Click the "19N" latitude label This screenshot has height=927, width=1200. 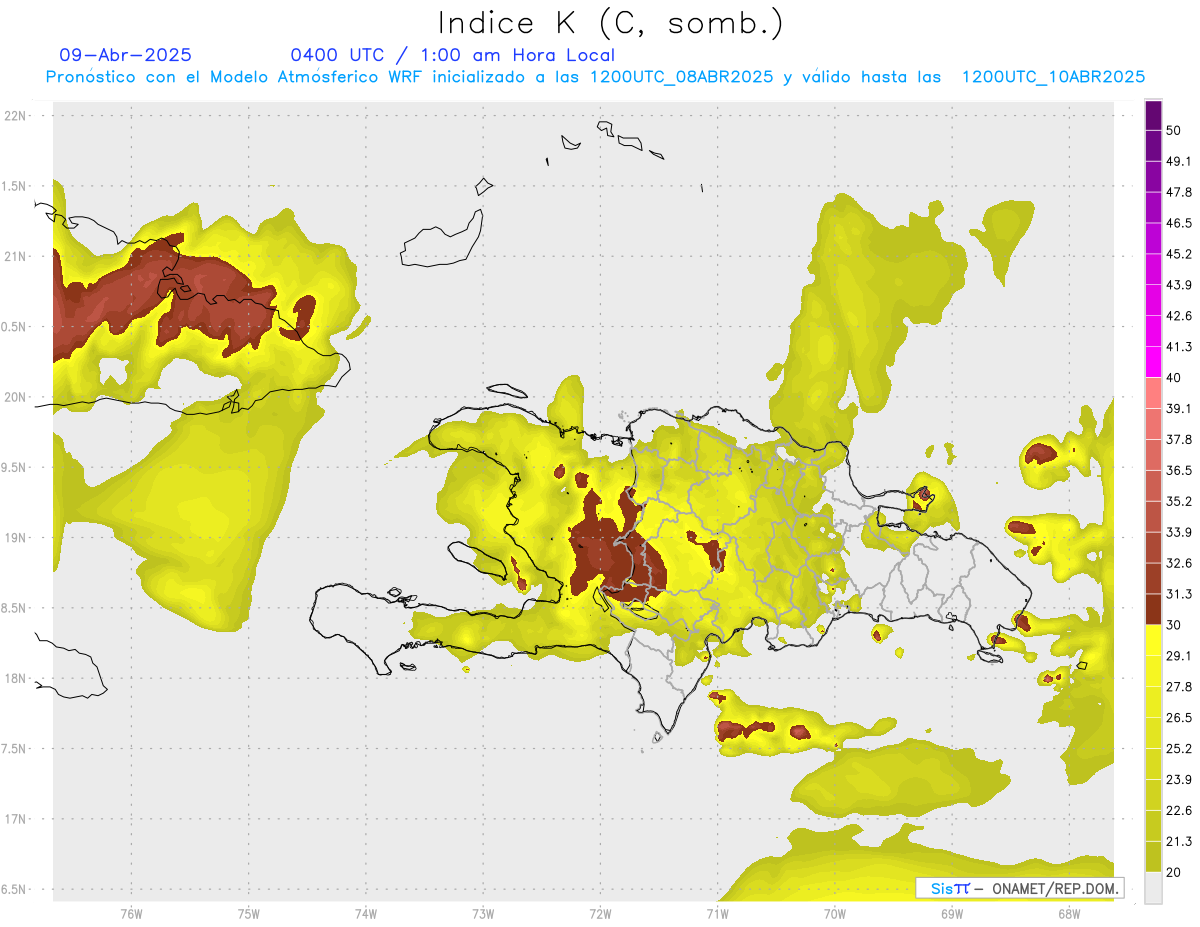click(17, 538)
